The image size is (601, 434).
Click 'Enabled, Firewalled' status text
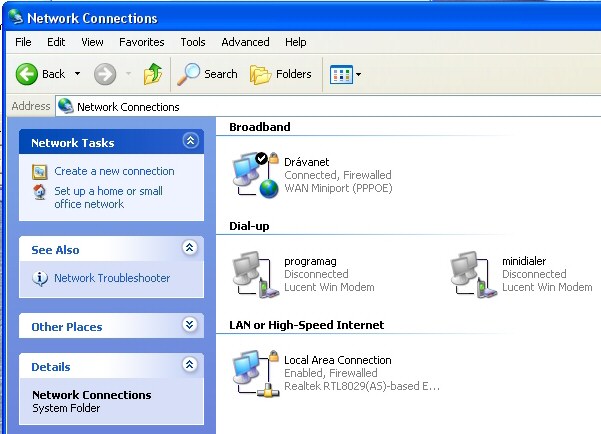click(330, 373)
